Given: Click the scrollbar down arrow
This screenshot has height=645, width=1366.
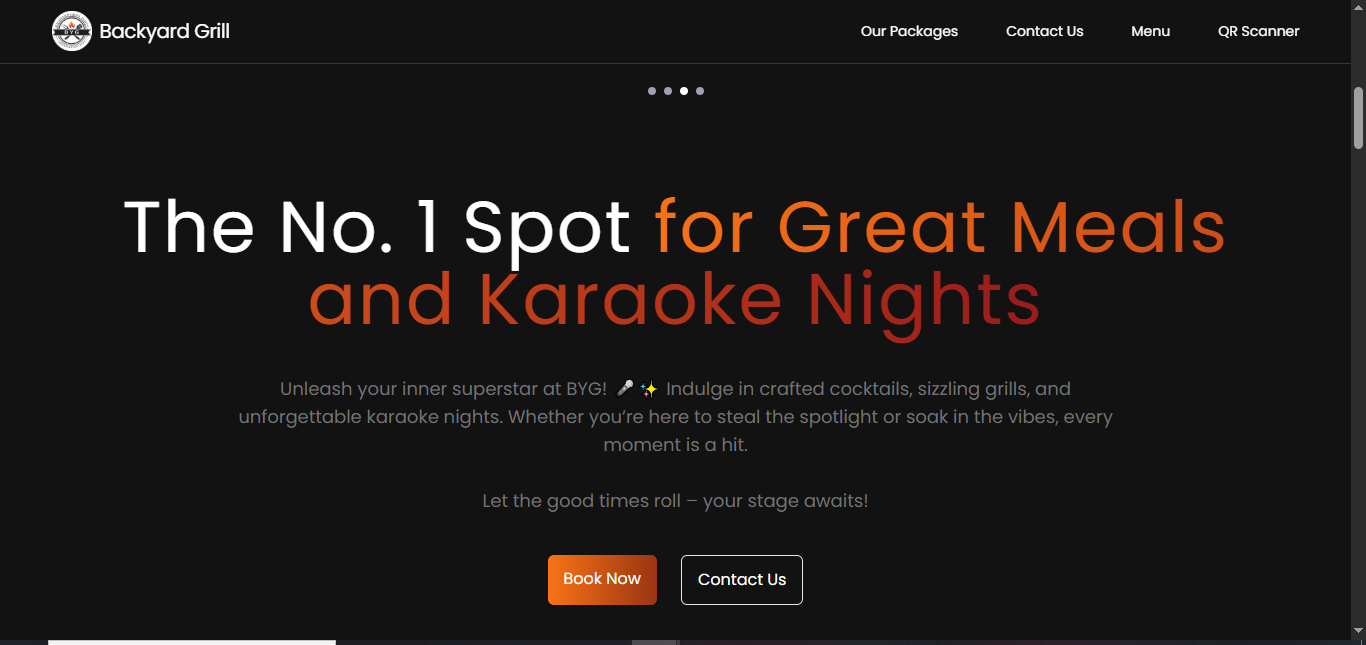Looking at the screenshot, I should point(1358,631).
